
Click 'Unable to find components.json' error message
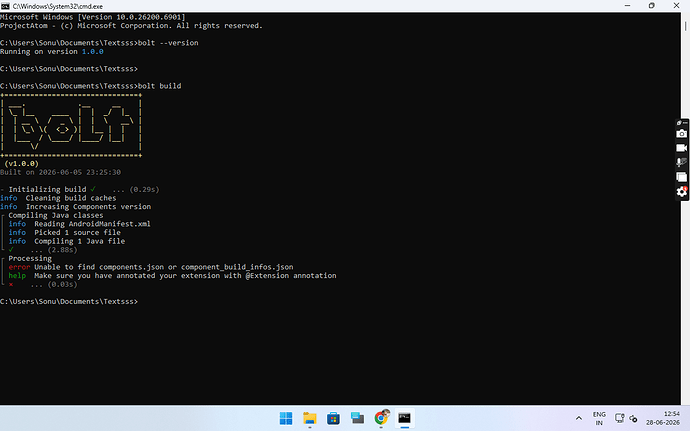(x=164, y=267)
